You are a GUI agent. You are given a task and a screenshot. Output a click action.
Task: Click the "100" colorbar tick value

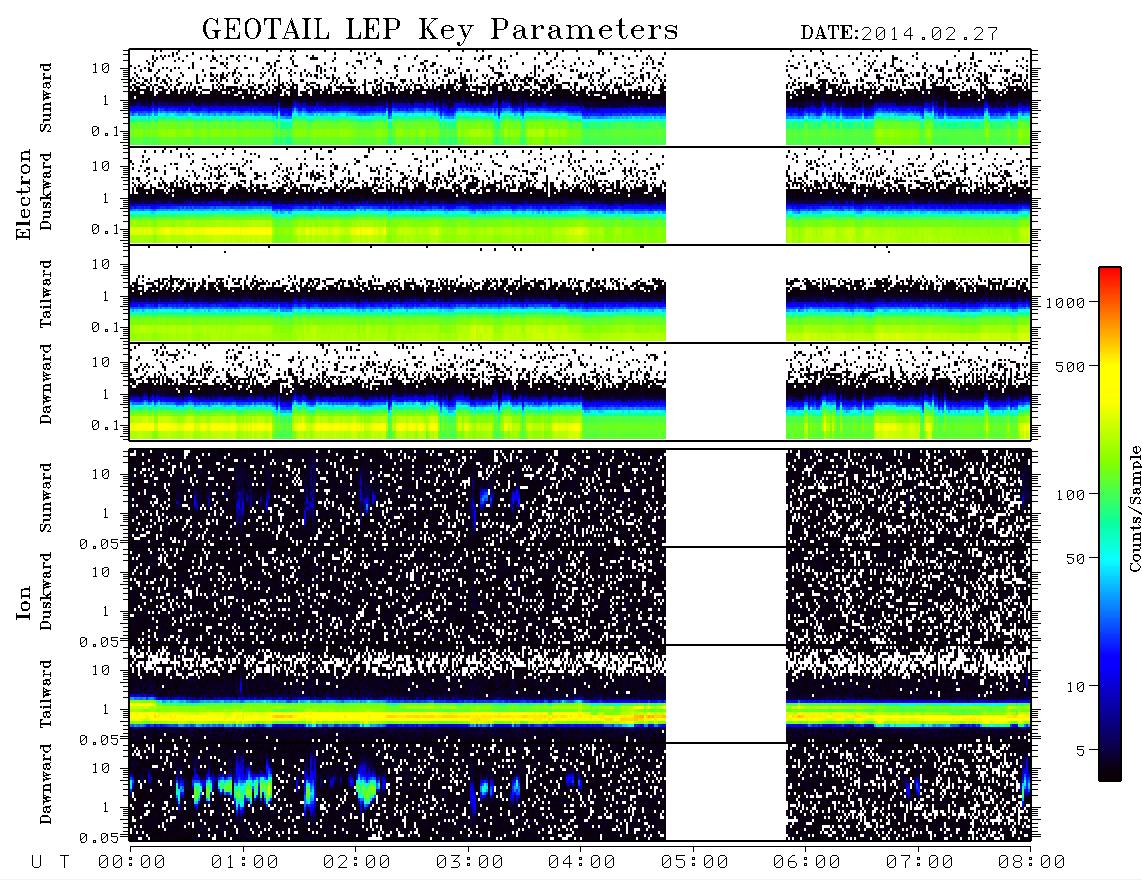point(1071,495)
